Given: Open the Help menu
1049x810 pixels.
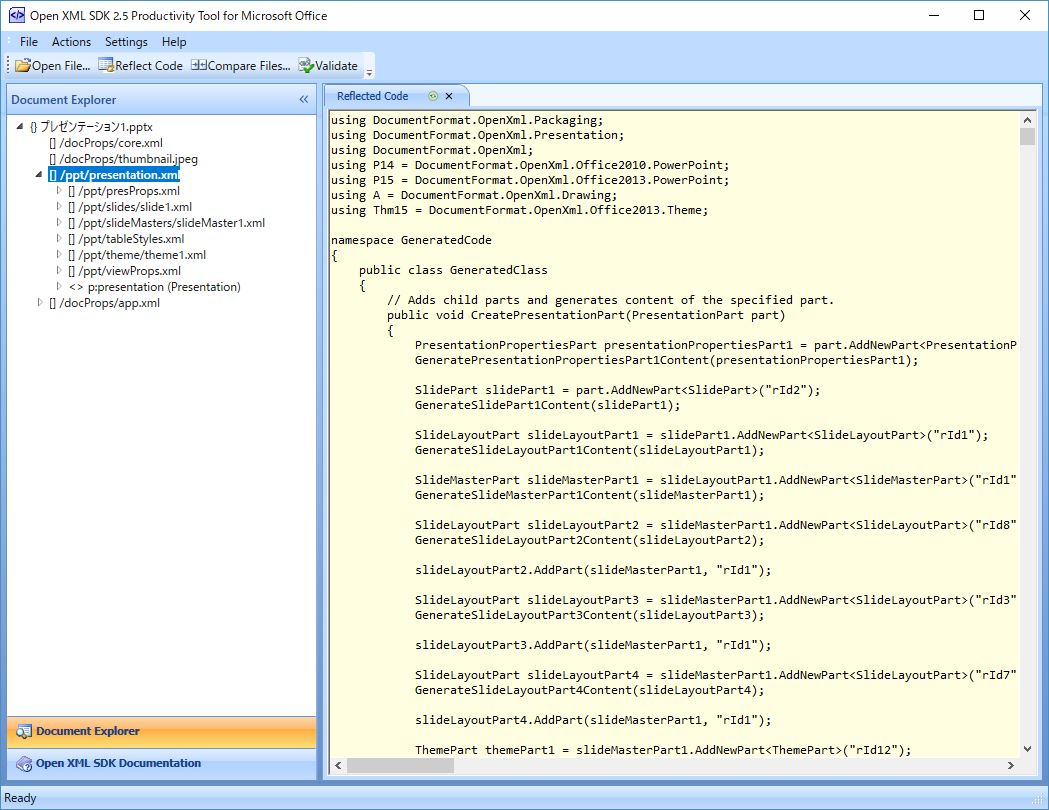Looking at the screenshot, I should (x=174, y=42).
